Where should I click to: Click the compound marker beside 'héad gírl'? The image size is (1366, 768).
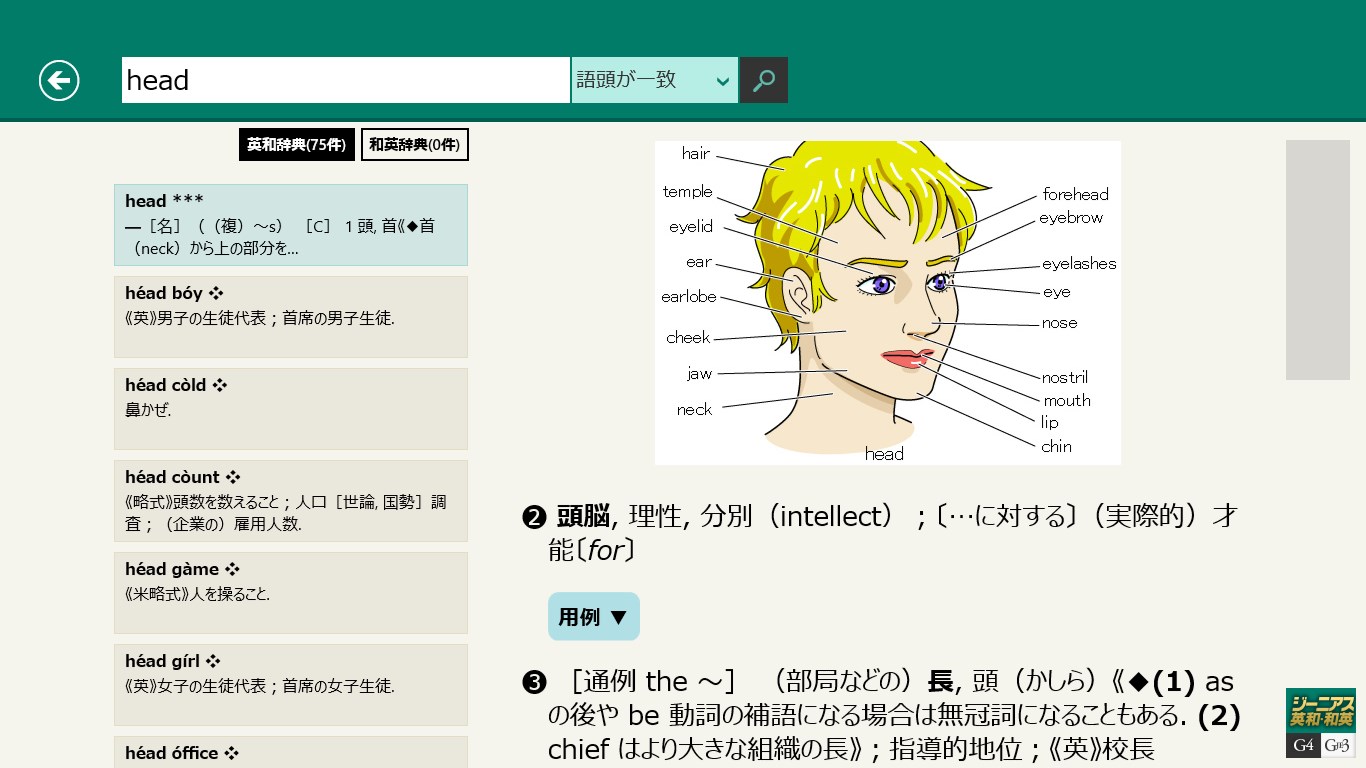tap(213, 662)
